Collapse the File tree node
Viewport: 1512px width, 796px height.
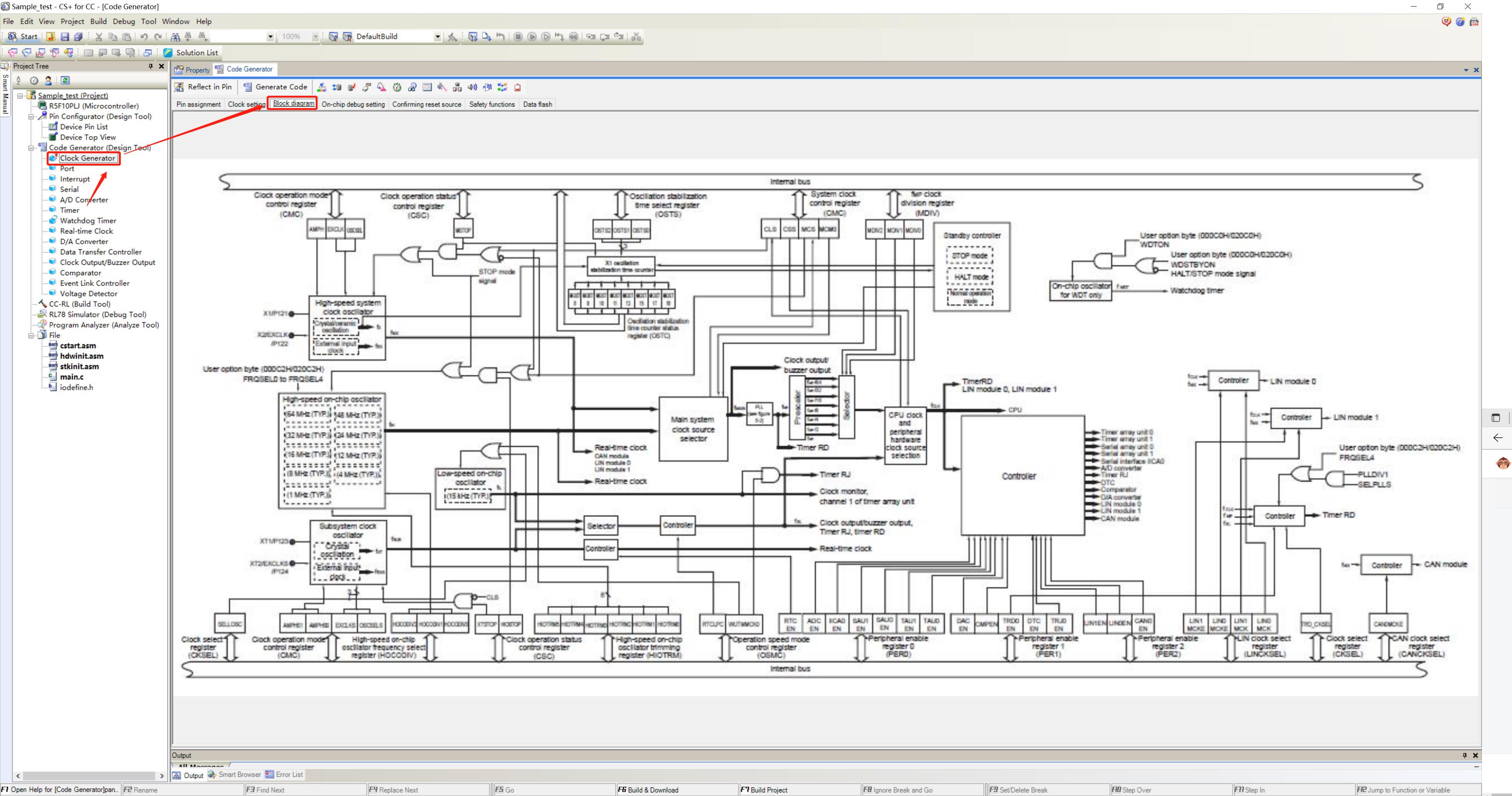(31, 335)
